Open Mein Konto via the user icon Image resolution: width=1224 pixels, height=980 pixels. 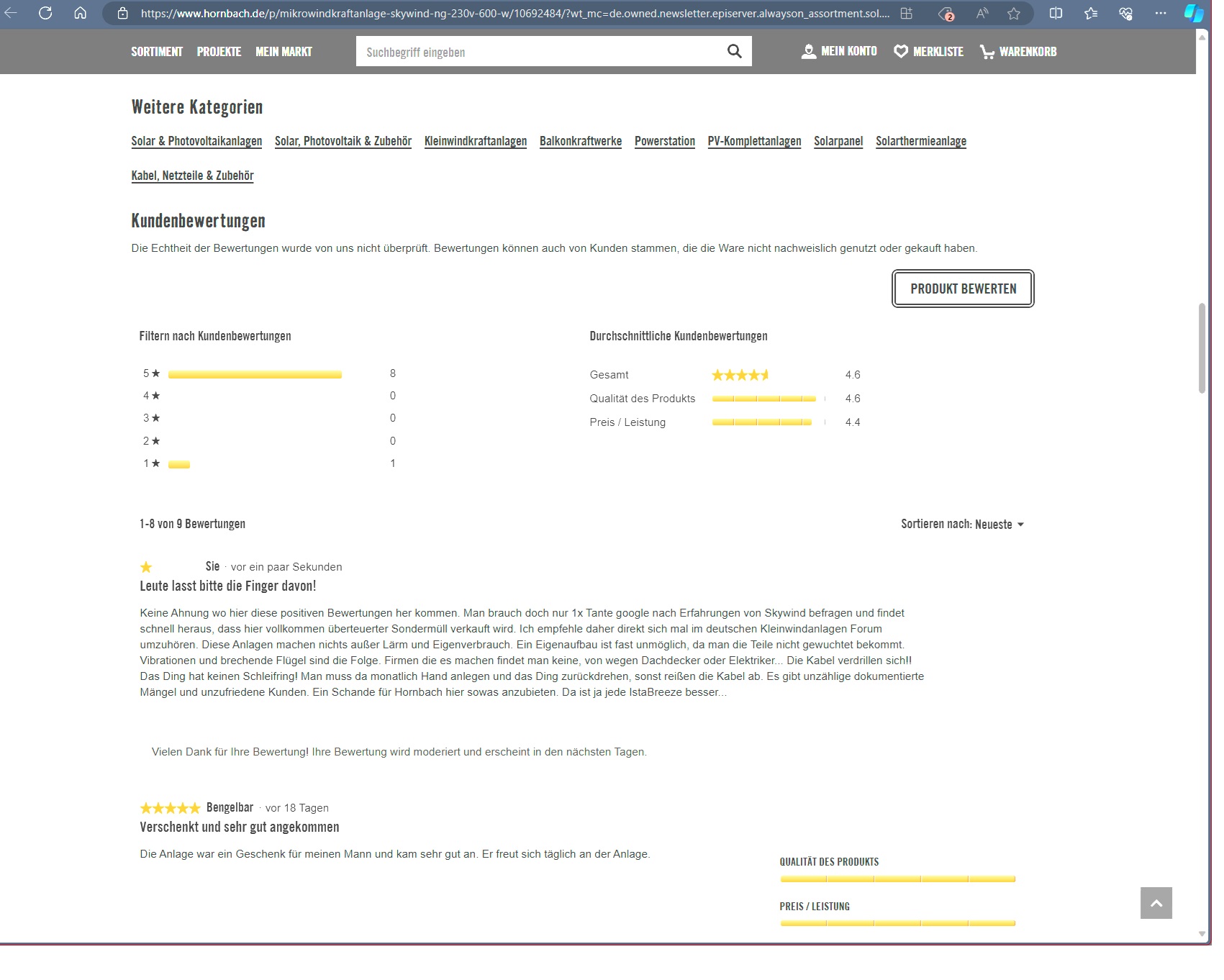pos(809,51)
